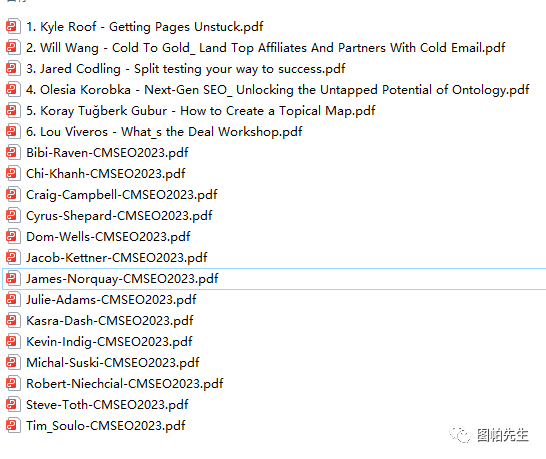
Task: Click PDF icon beside Bibi-Raven file
Action: tap(13, 153)
